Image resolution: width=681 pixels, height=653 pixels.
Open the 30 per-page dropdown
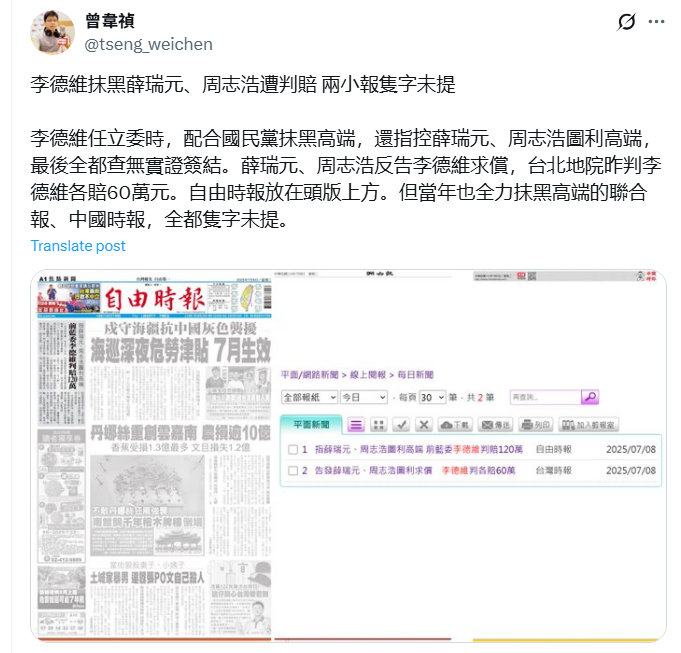pyautogui.click(x=432, y=397)
